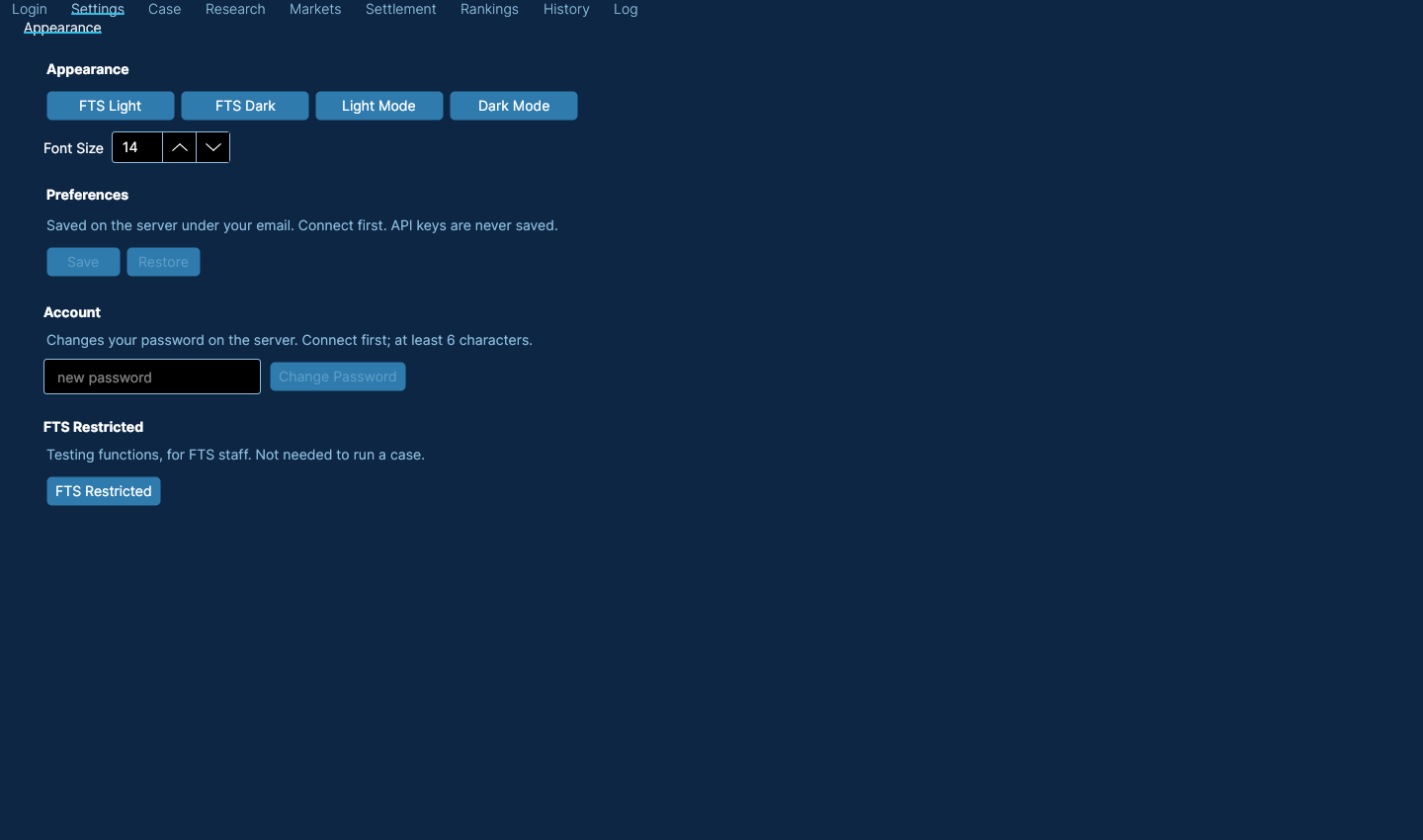
Task: Save preferences to the server
Action: (x=83, y=262)
